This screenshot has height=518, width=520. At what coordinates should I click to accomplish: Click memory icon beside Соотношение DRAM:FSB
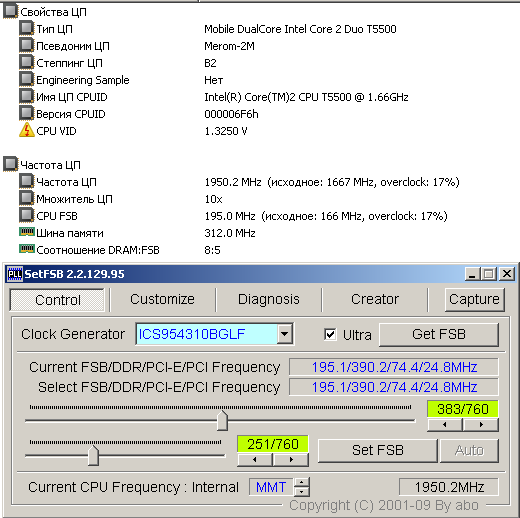[27, 249]
